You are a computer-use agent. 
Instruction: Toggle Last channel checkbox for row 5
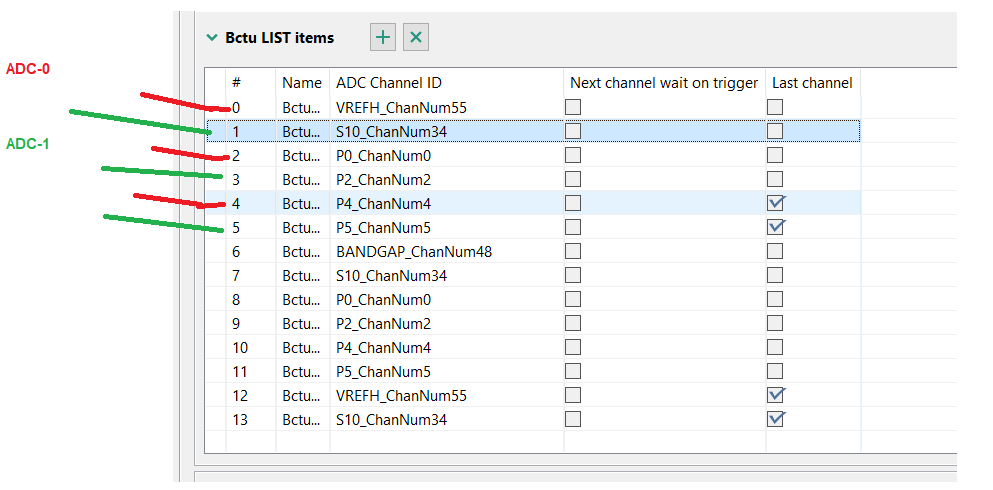[x=775, y=227]
